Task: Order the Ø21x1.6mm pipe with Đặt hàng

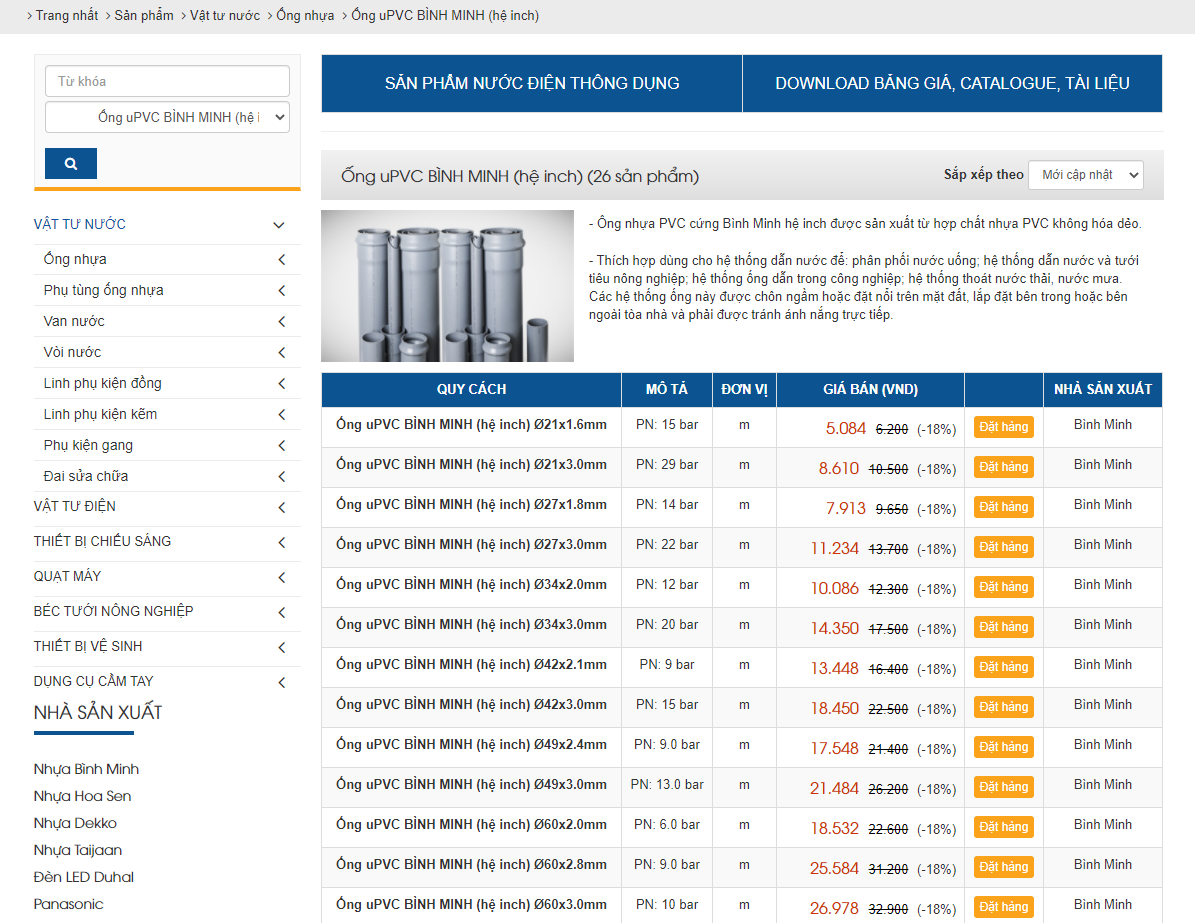Action: (1004, 427)
